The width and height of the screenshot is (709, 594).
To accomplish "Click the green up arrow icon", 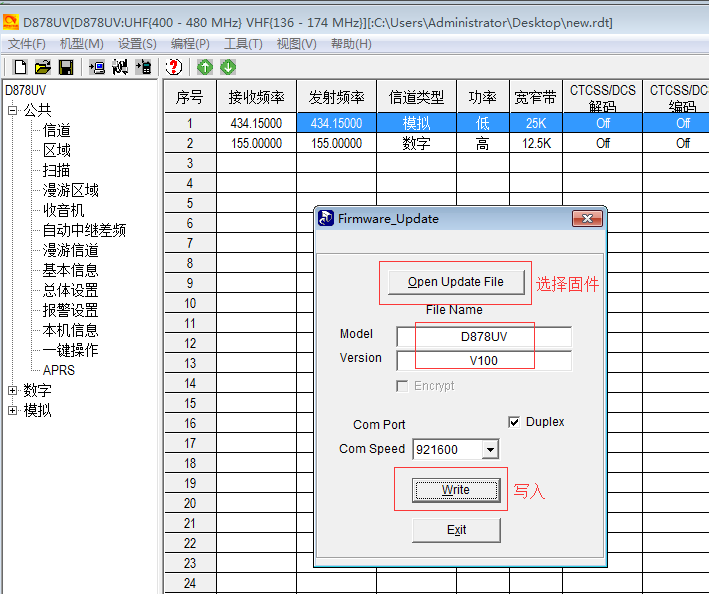I will pyautogui.click(x=205, y=67).
